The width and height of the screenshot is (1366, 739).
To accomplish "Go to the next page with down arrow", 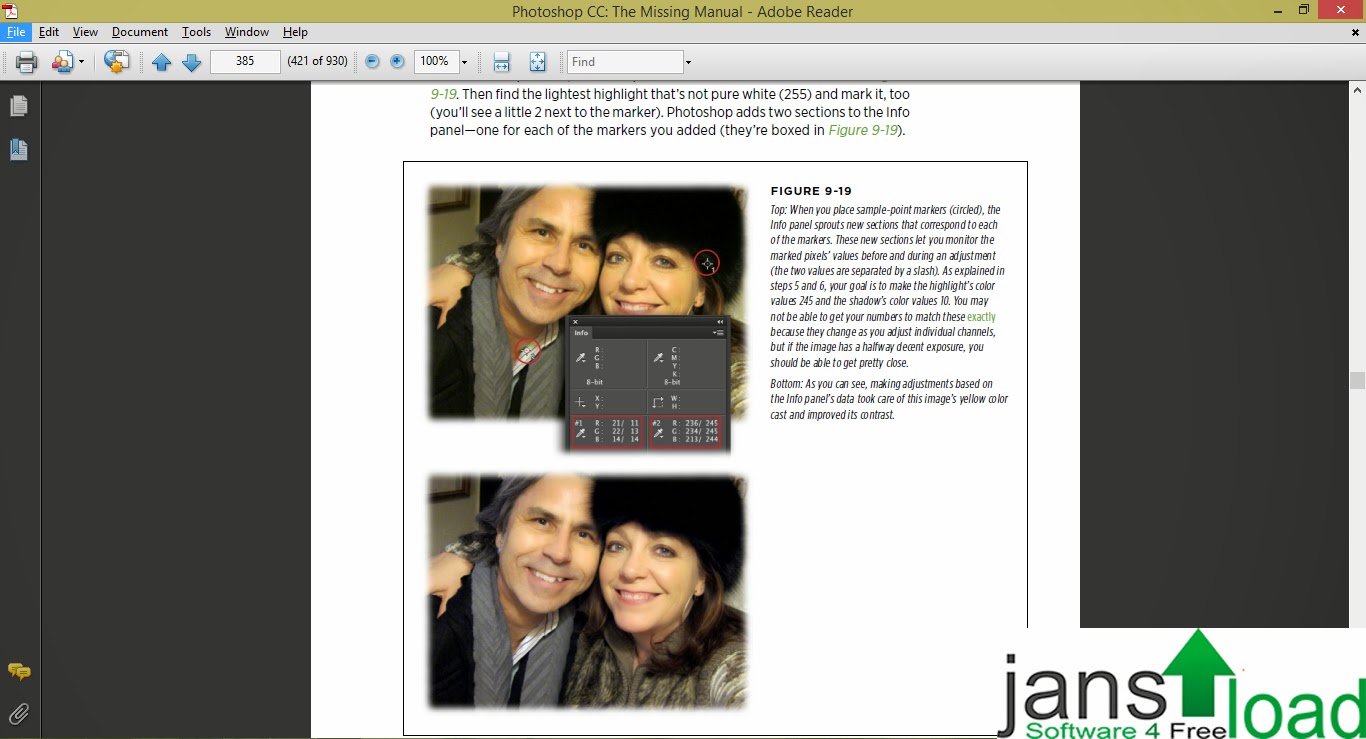I will click(x=192, y=62).
